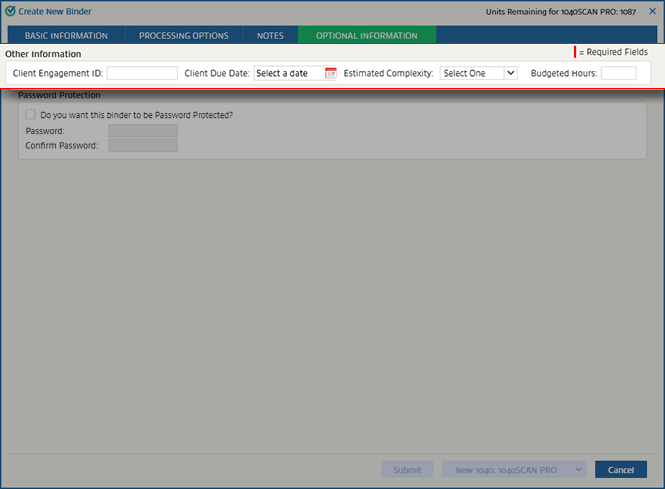Click the Units Remaining for 1040SCAN PRO text
665x489 pixels.
pyautogui.click(x=561, y=12)
